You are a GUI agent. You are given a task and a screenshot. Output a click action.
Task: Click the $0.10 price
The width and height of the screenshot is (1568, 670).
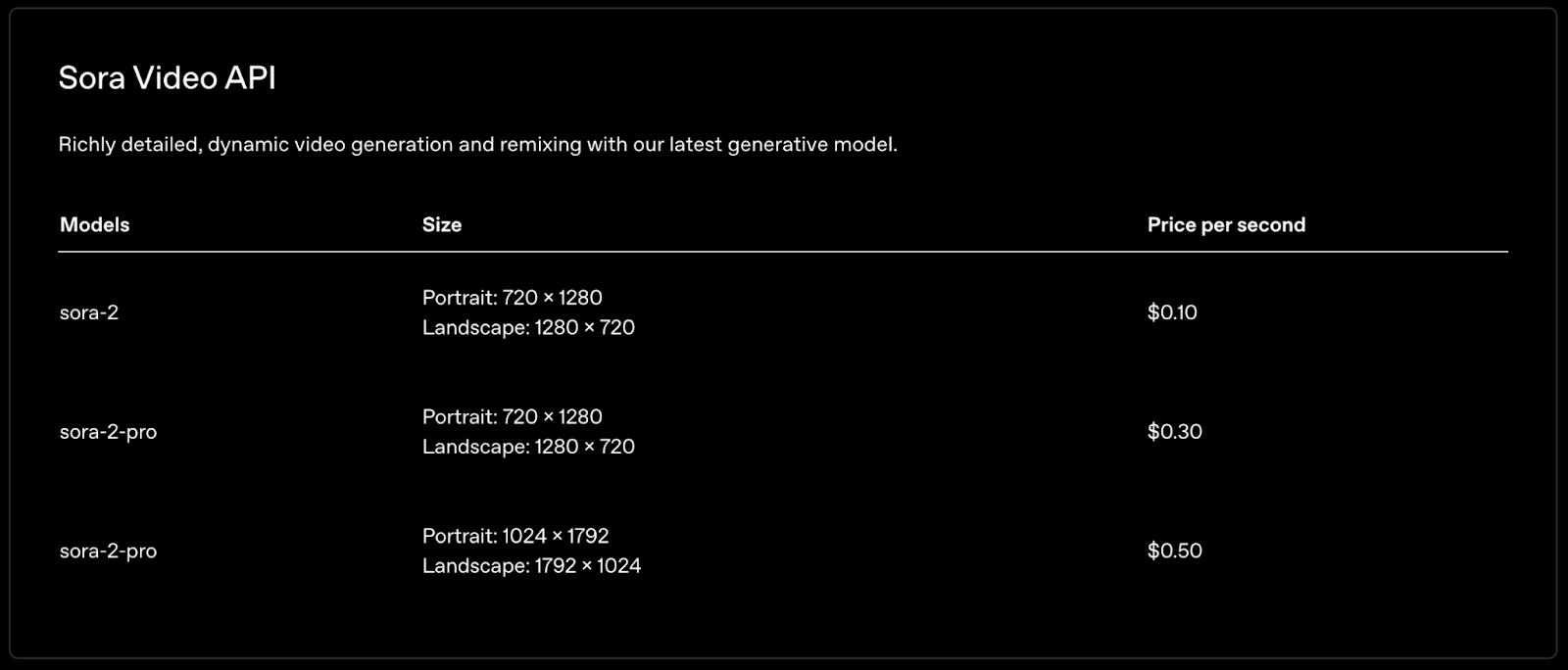1172,312
